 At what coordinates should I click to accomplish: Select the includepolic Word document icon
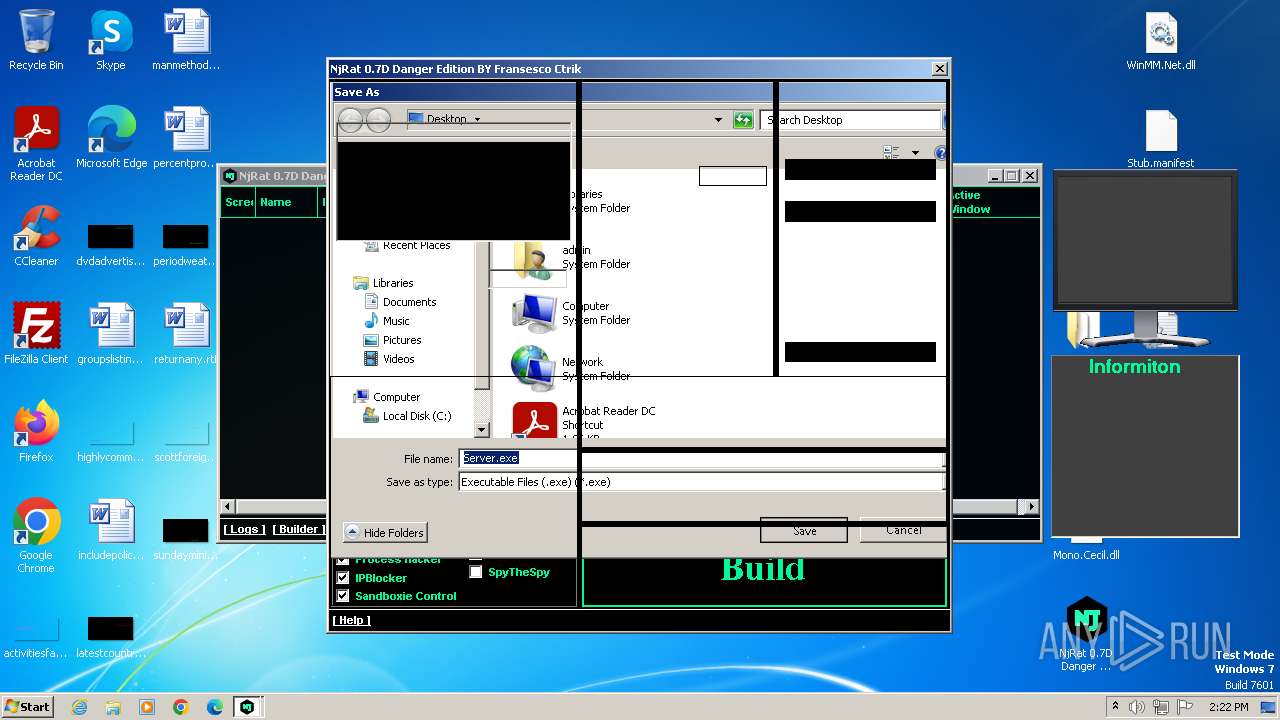pyautogui.click(x=111, y=530)
